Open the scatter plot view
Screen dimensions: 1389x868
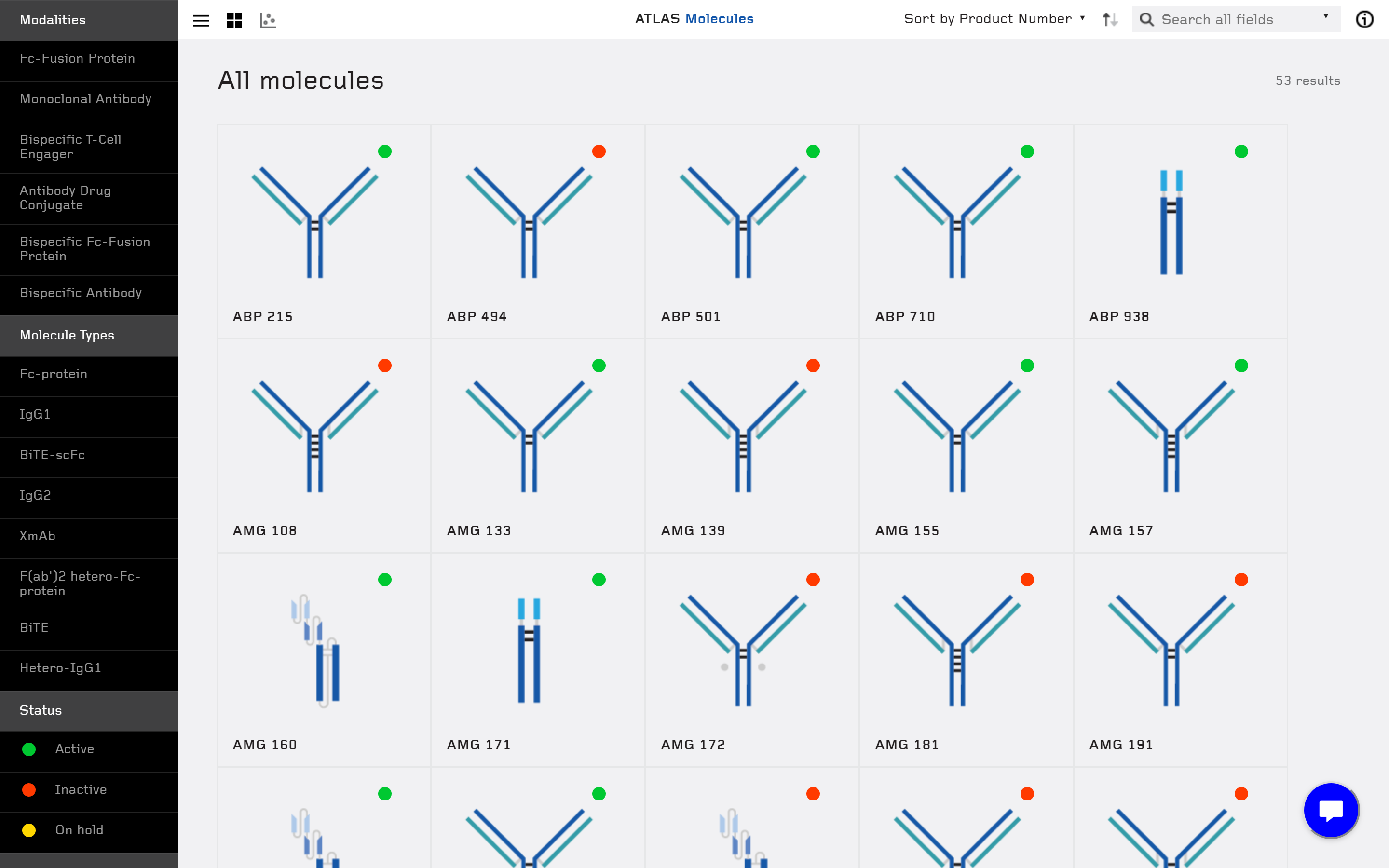pos(268,20)
